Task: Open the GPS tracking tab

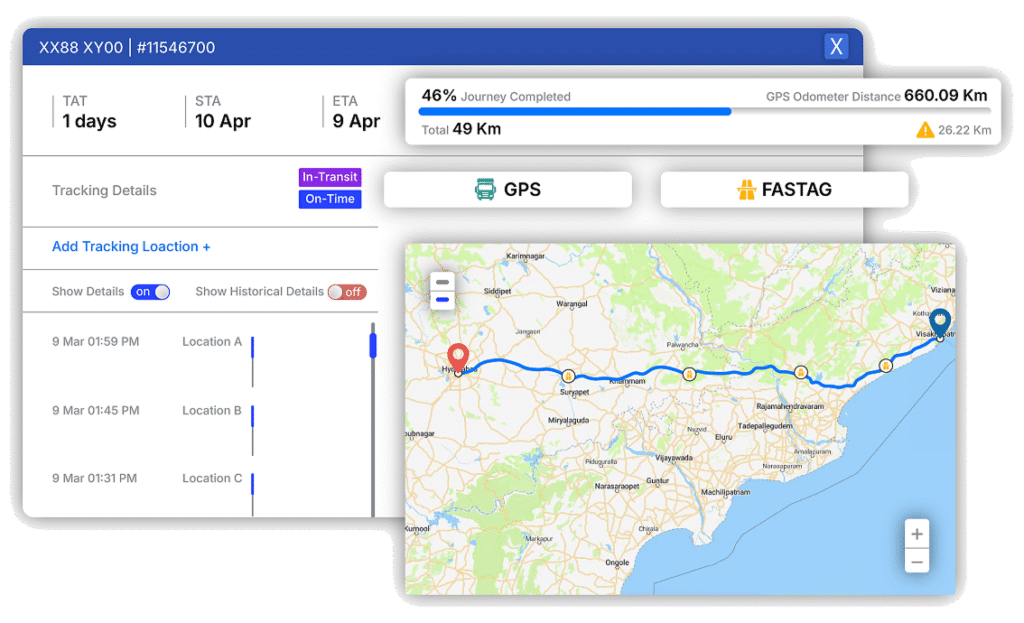Action: click(x=507, y=189)
